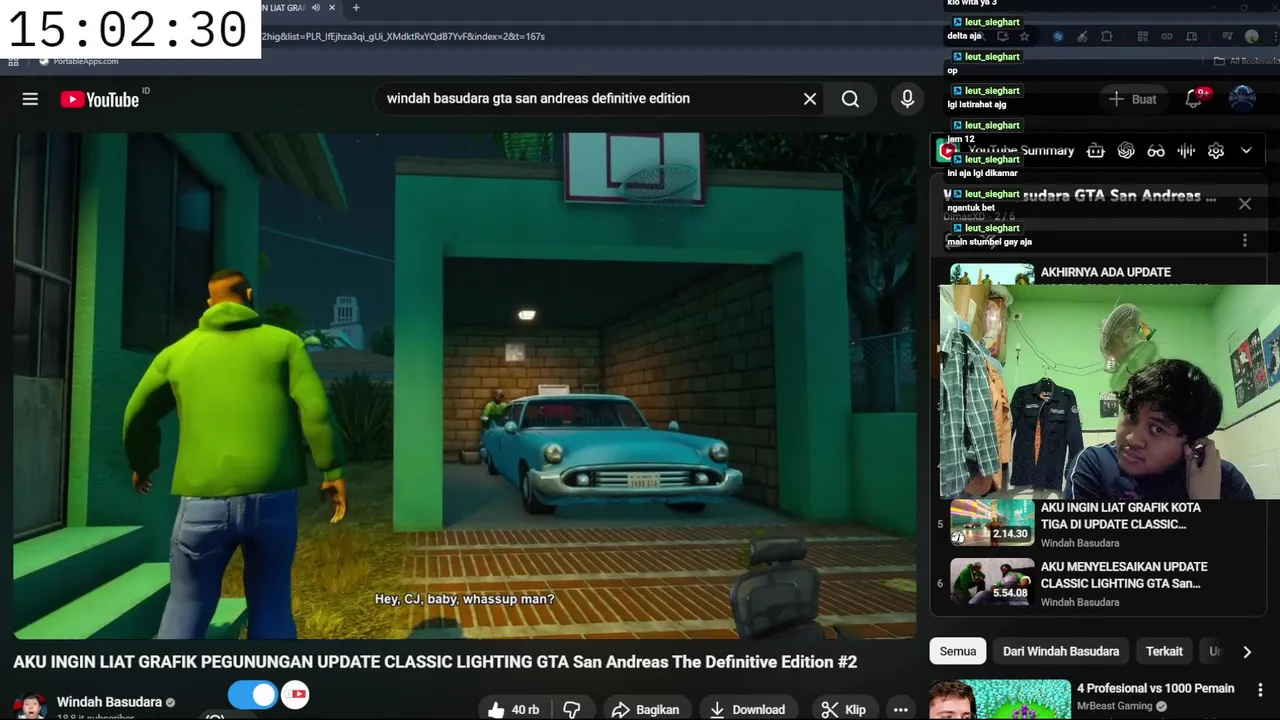
Task: Download the video
Action: click(x=748, y=709)
